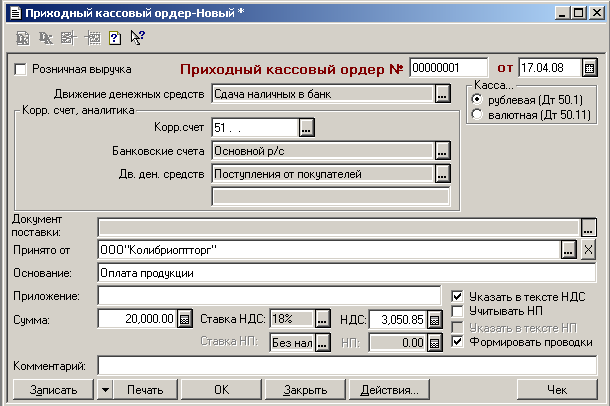
Task: Open selection for Движение денежных средств
Action: click(x=442, y=94)
